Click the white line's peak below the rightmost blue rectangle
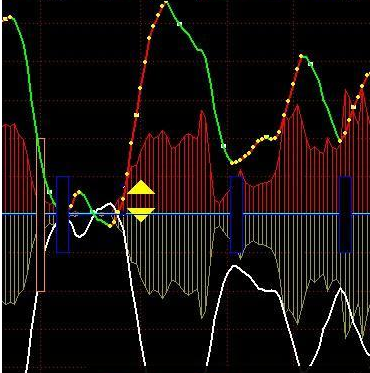 tap(340, 289)
